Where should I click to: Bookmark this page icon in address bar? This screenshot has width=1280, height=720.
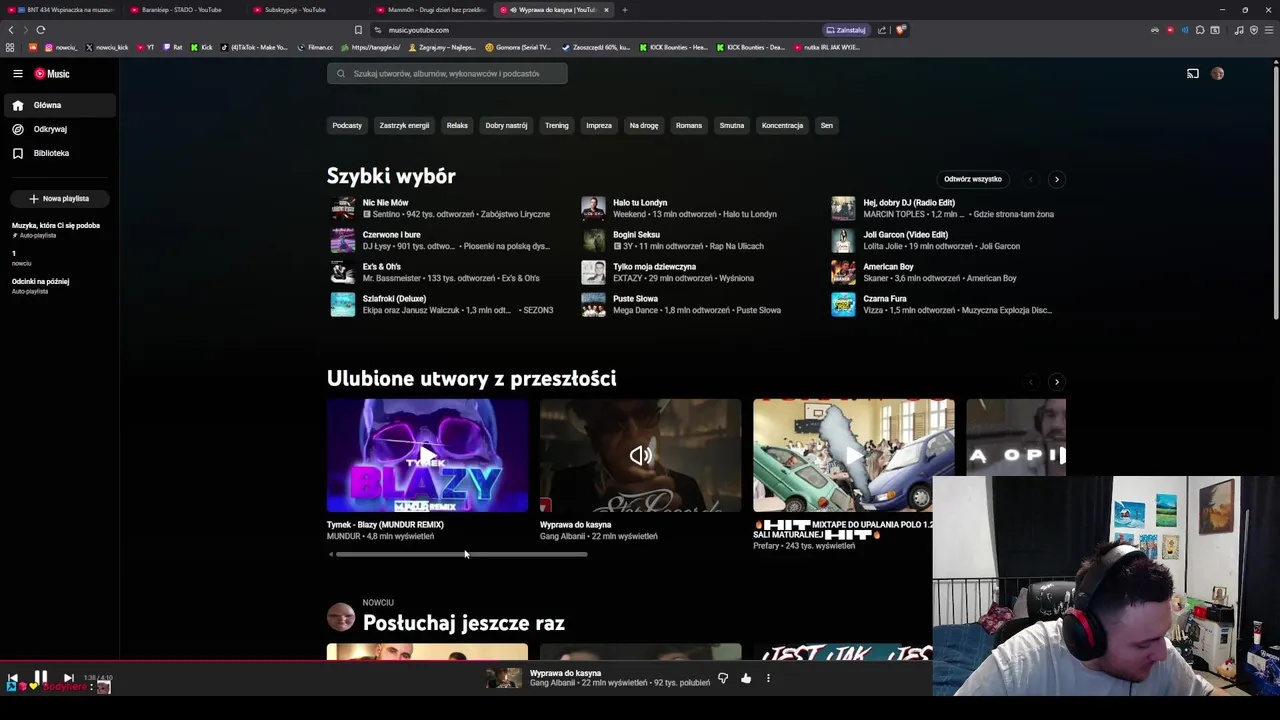[358, 30]
